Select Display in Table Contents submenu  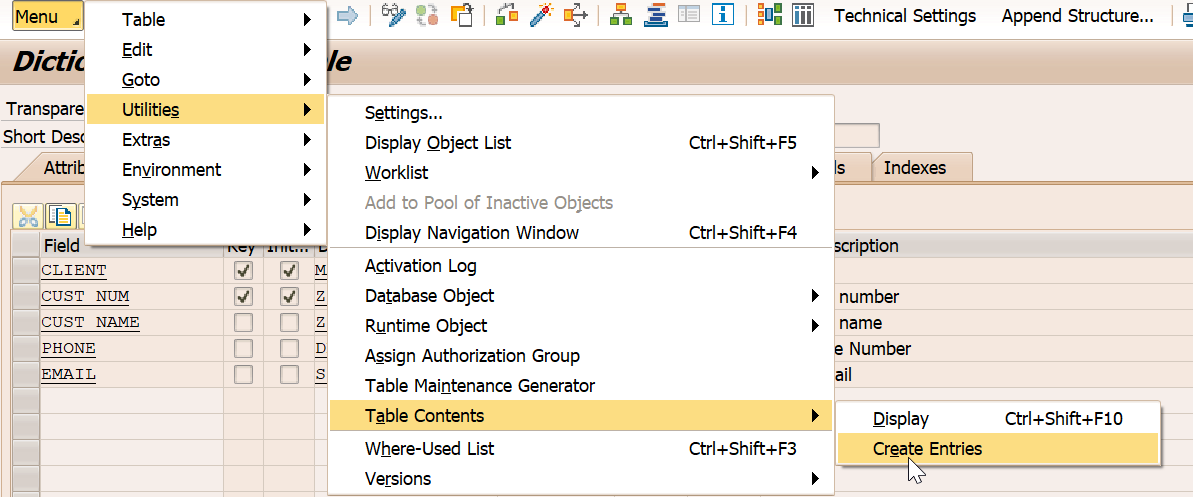click(997, 419)
